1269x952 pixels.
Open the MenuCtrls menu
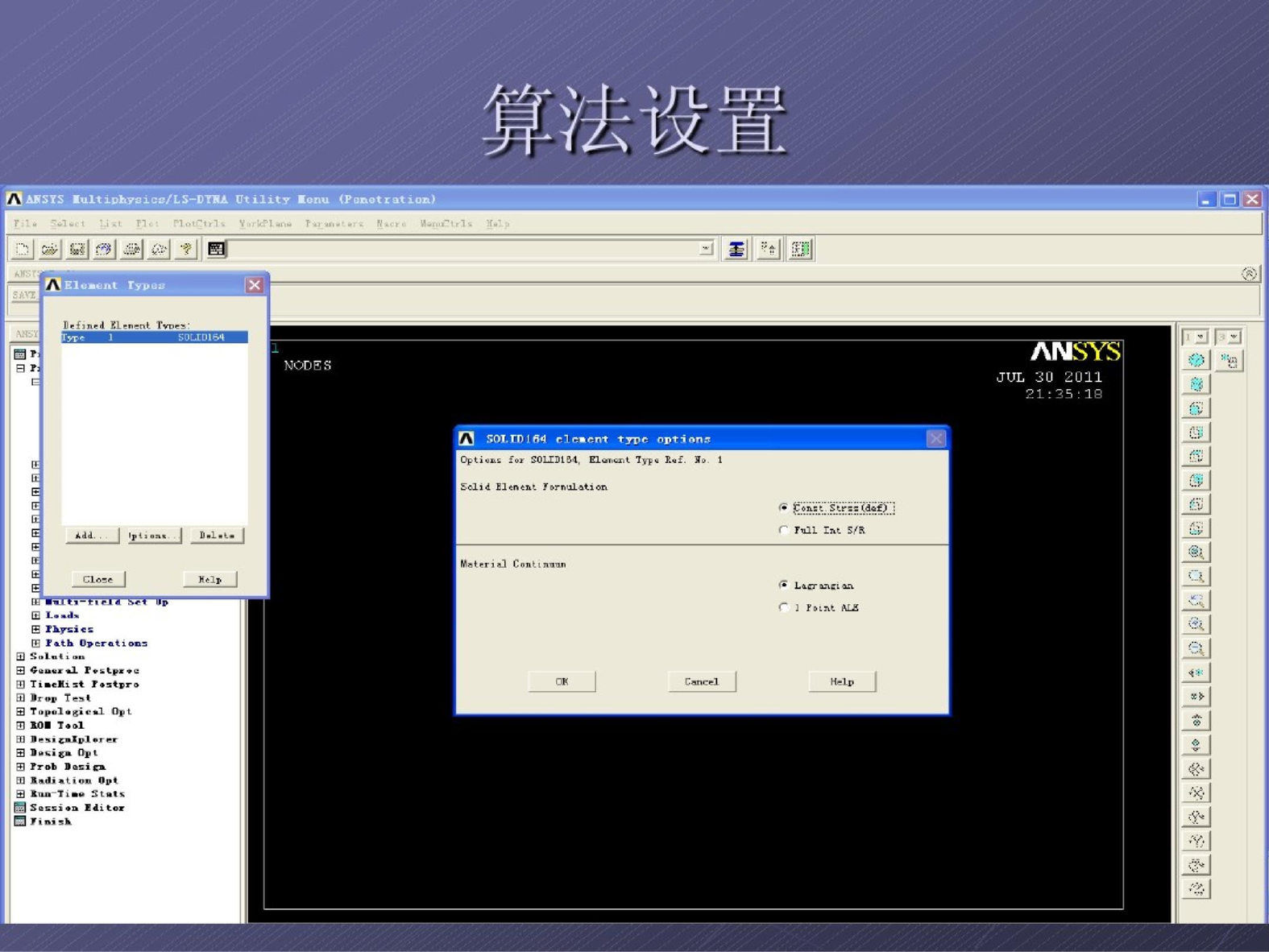(x=446, y=223)
